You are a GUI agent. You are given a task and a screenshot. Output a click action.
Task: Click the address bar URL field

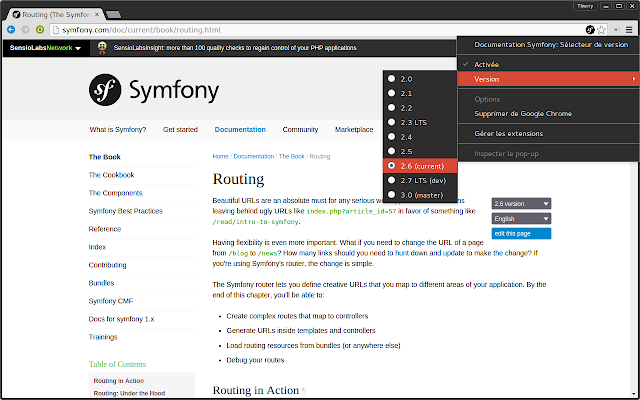tap(318, 30)
